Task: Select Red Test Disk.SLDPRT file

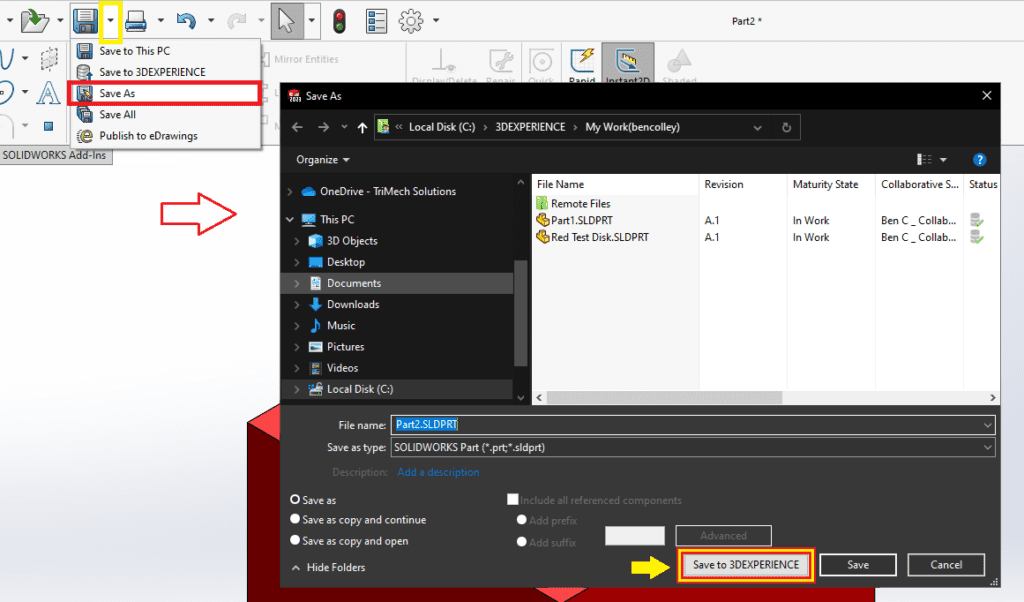Action: 600,238
